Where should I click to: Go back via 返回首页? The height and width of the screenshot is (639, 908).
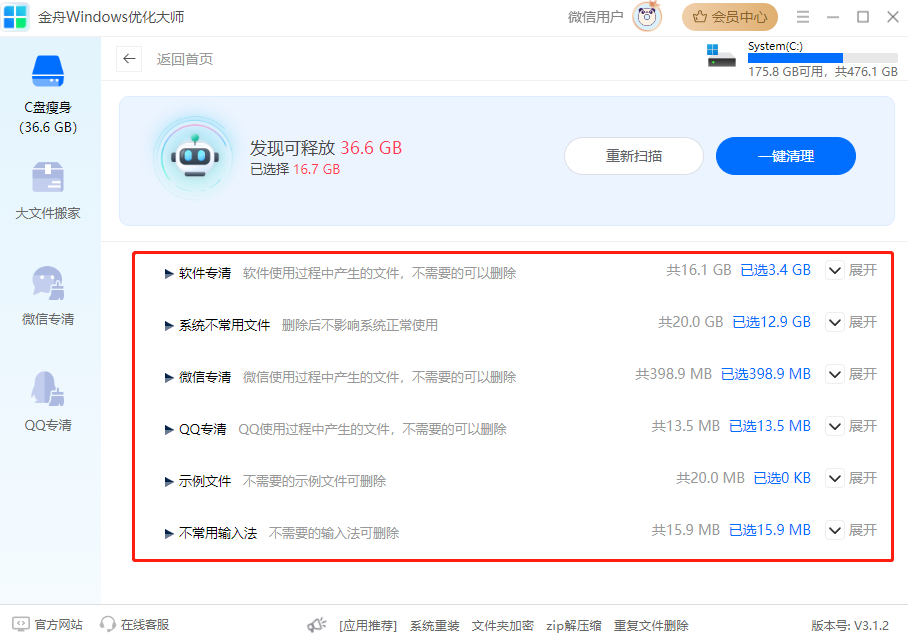coord(185,59)
